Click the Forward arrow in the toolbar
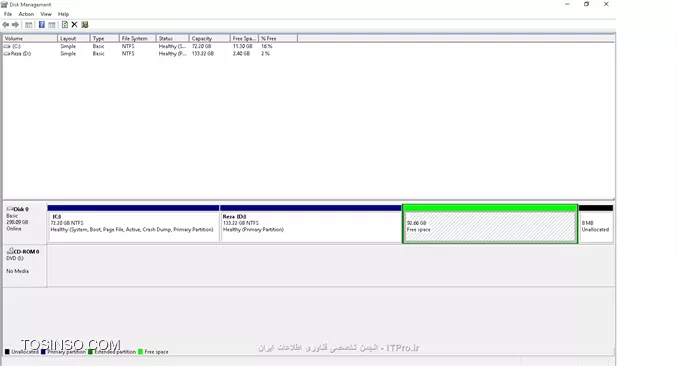The width and height of the screenshot is (677, 366). click(x=16, y=25)
